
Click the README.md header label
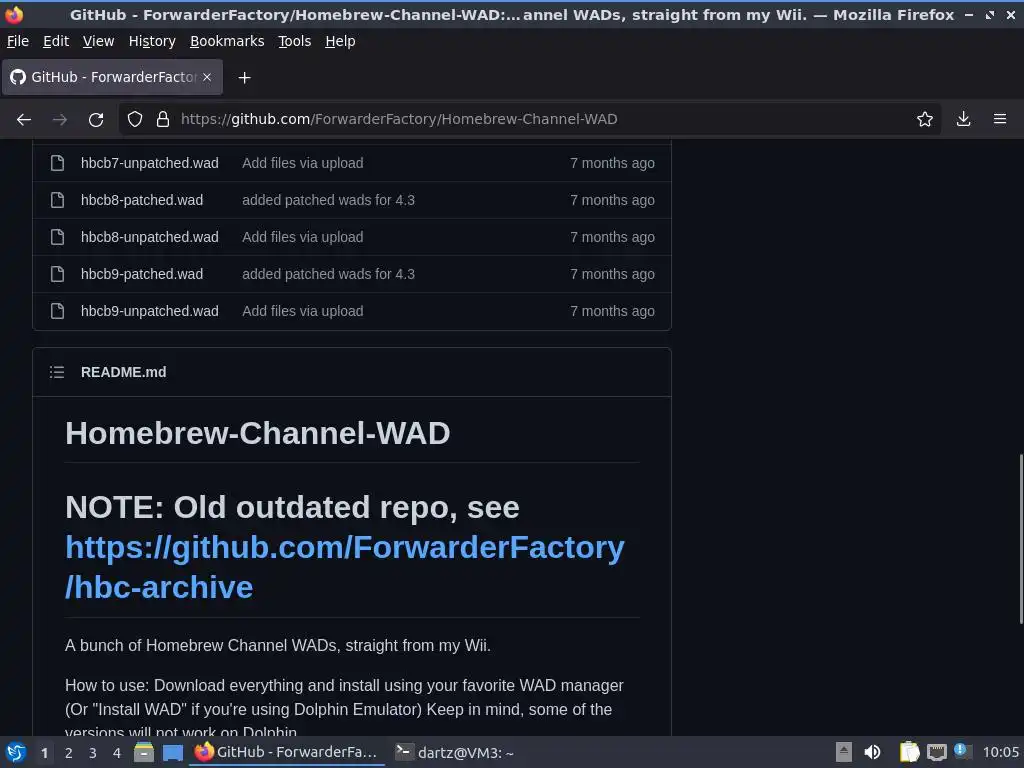tap(123, 372)
